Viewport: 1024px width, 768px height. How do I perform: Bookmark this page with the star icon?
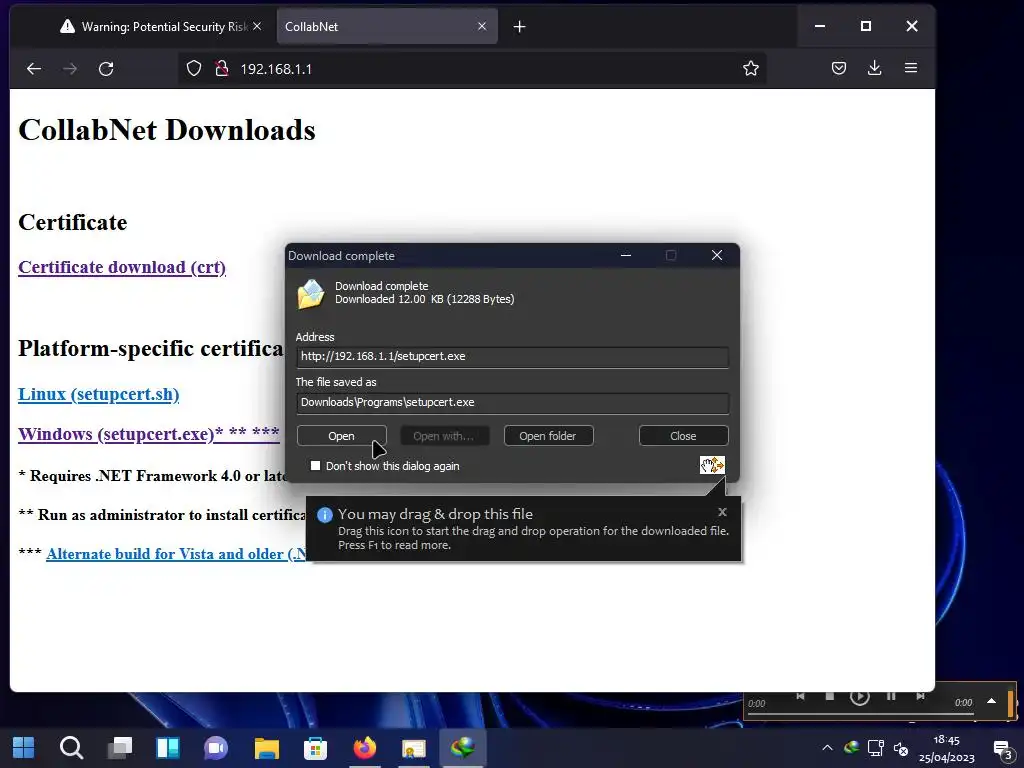[x=750, y=68]
